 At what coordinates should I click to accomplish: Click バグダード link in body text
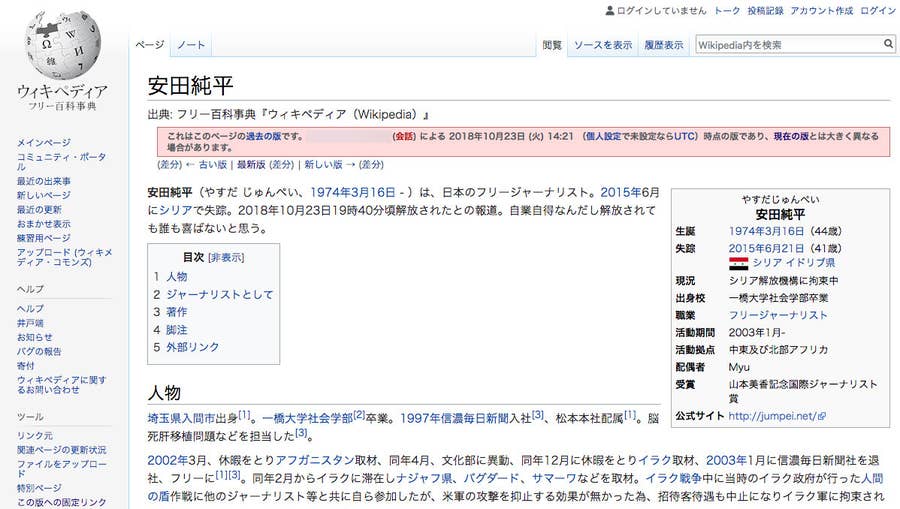pyautogui.click(x=491, y=479)
